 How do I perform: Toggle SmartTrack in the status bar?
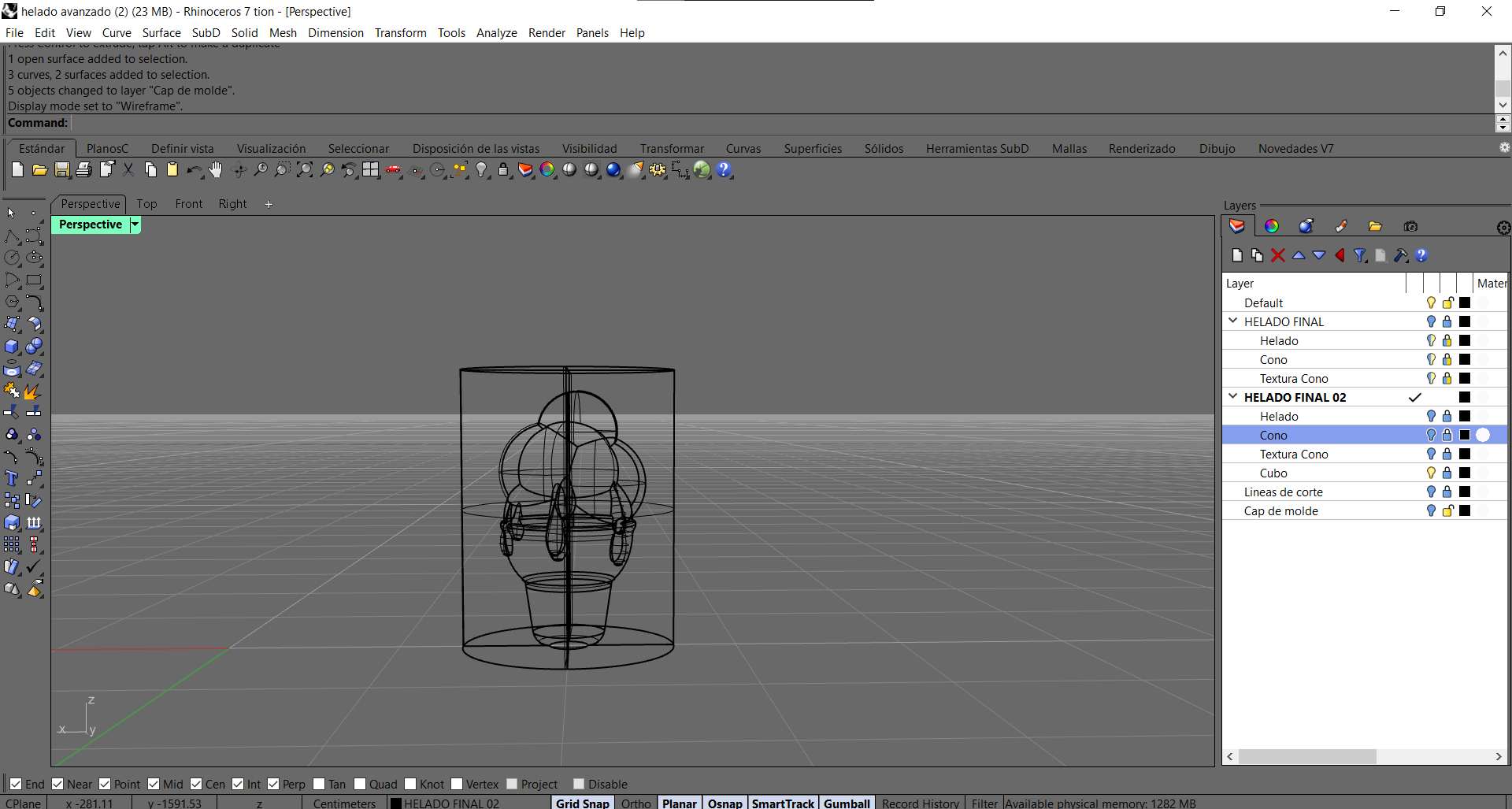(783, 803)
